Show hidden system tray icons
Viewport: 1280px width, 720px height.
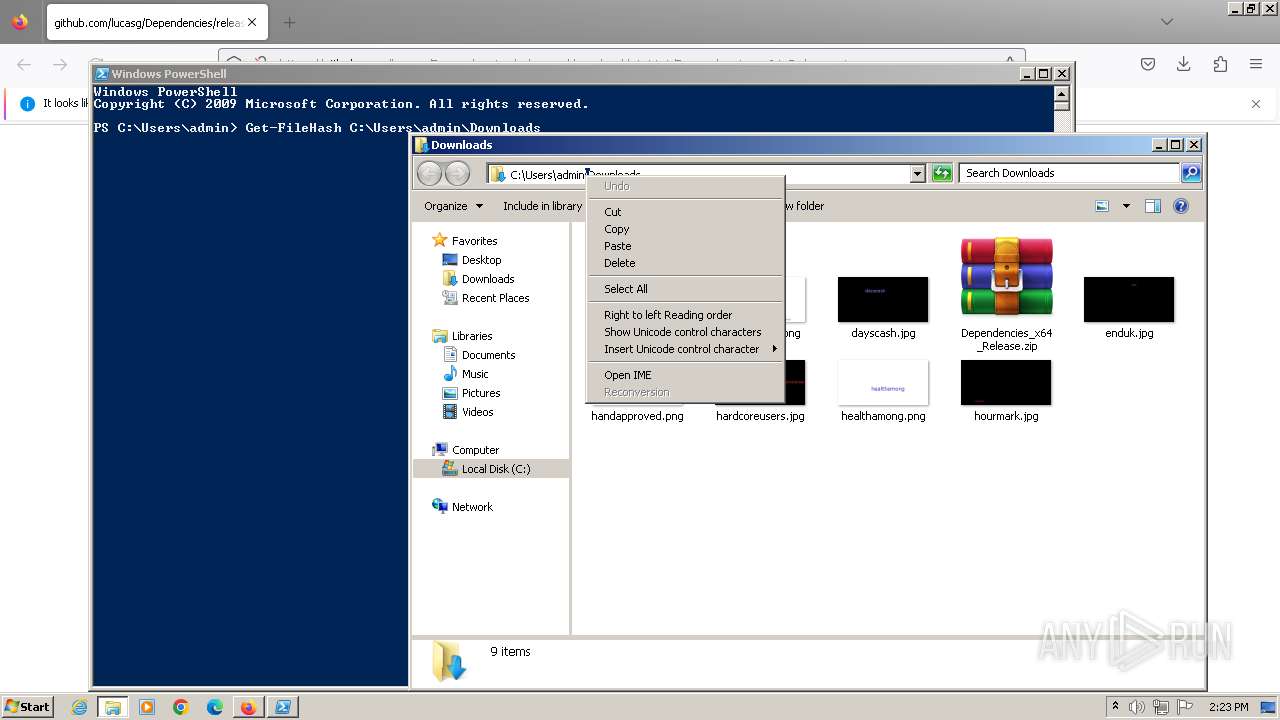[1115, 706]
